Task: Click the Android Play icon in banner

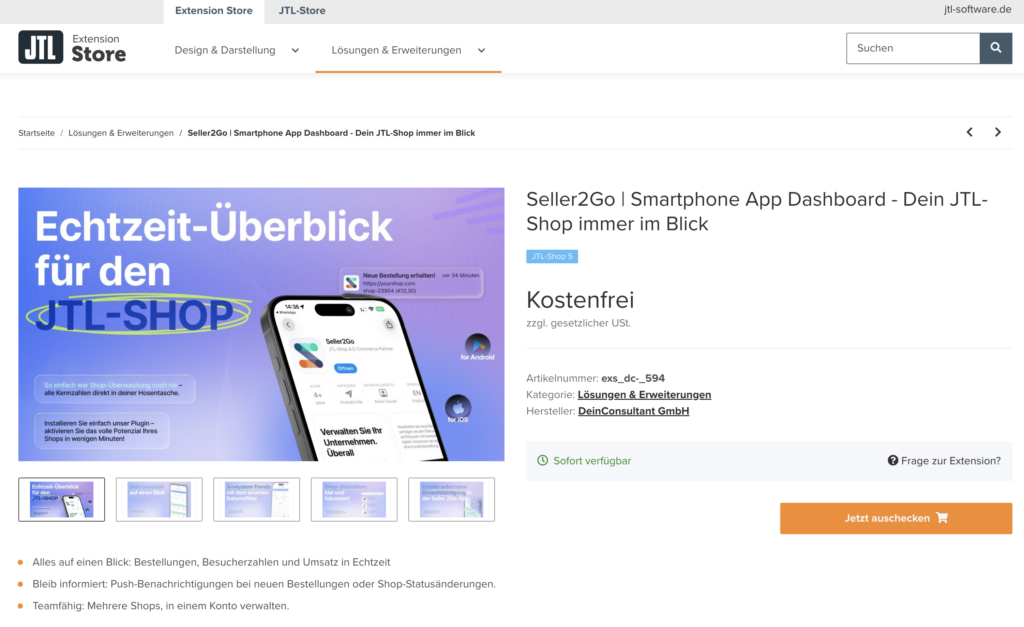Action: tap(477, 344)
